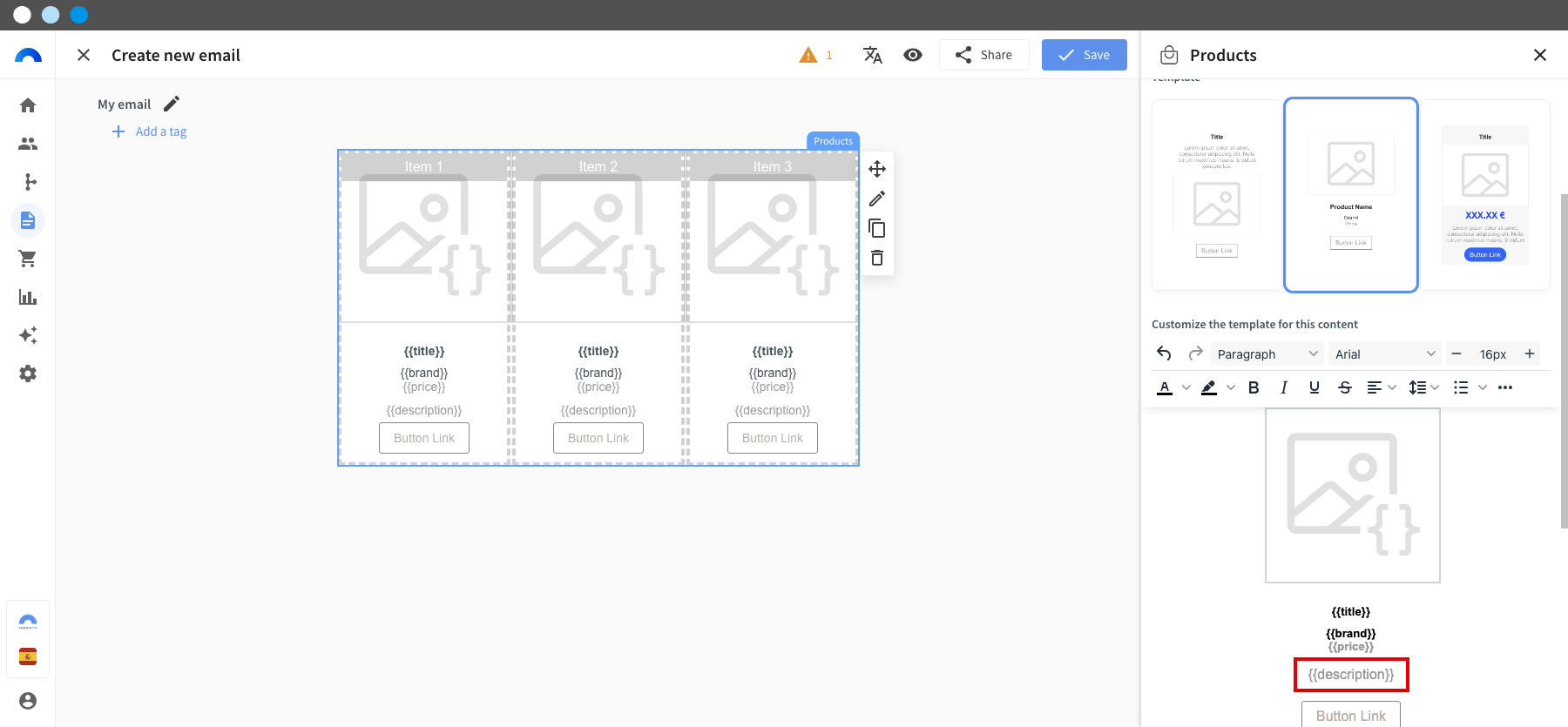Open the user account avatar icon

[x=28, y=701]
